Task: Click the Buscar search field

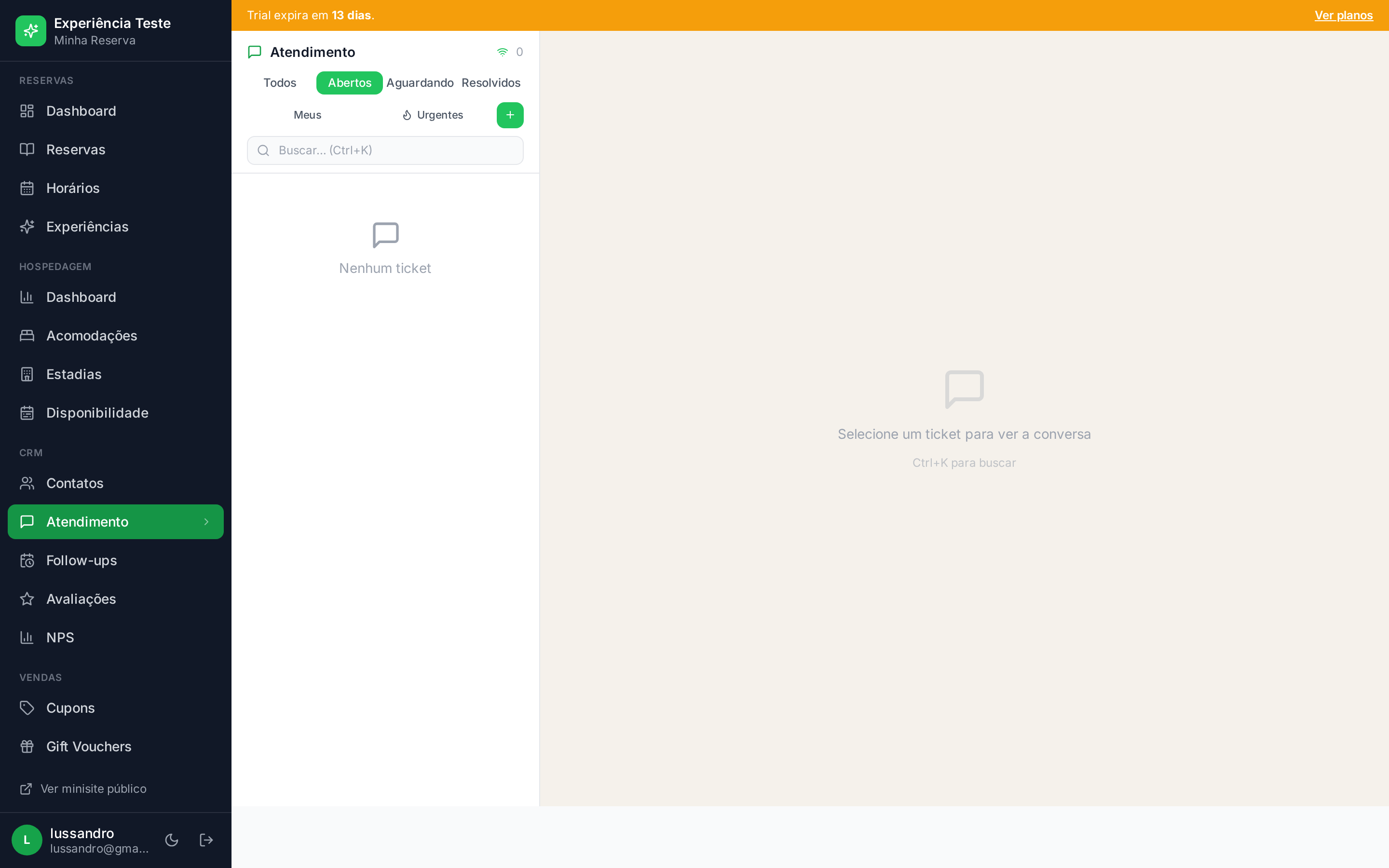Action: (385, 150)
